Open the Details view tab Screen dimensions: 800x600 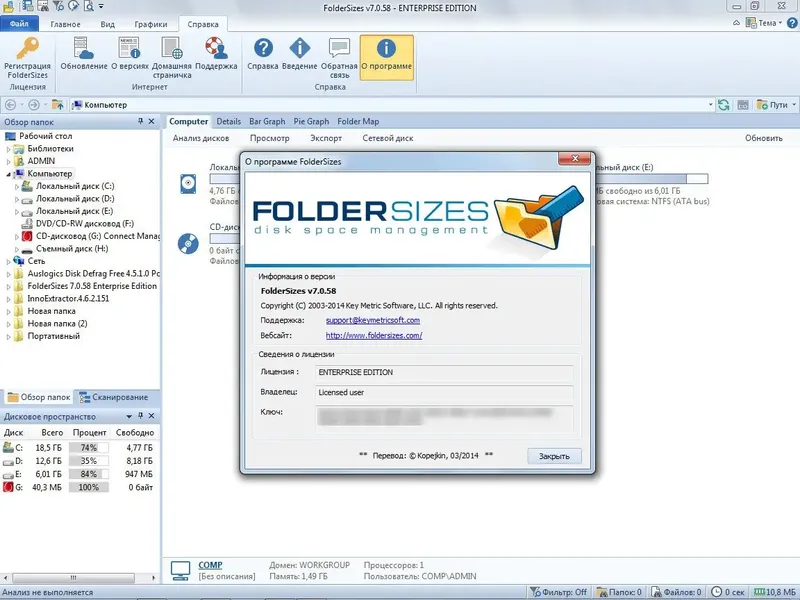[229, 121]
